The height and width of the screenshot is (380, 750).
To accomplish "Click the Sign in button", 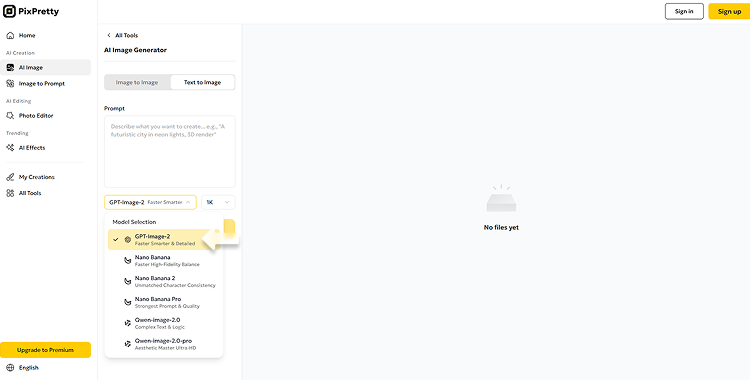I will pos(684,11).
